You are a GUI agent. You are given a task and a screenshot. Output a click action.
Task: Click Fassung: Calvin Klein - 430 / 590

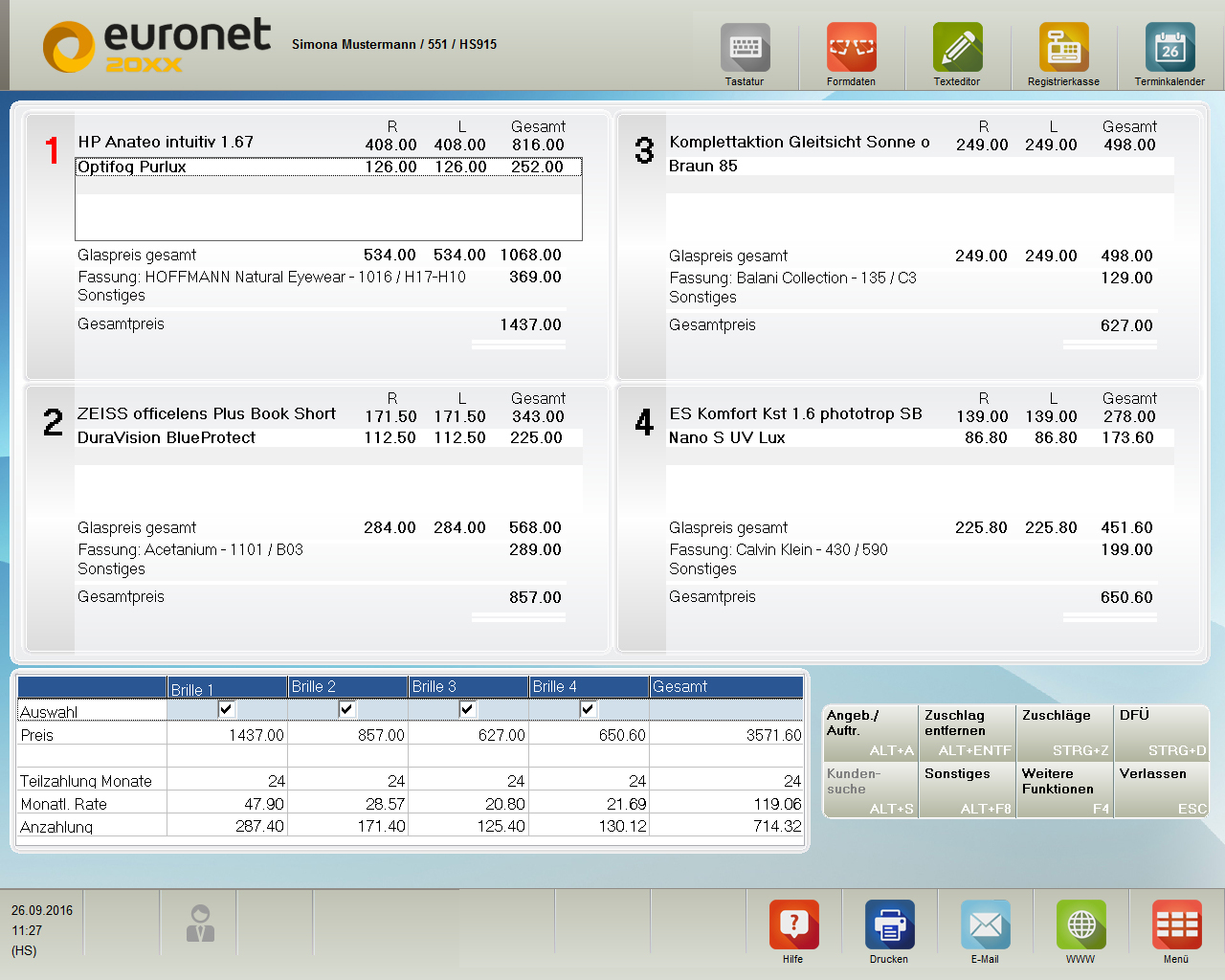[x=778, y=549]
